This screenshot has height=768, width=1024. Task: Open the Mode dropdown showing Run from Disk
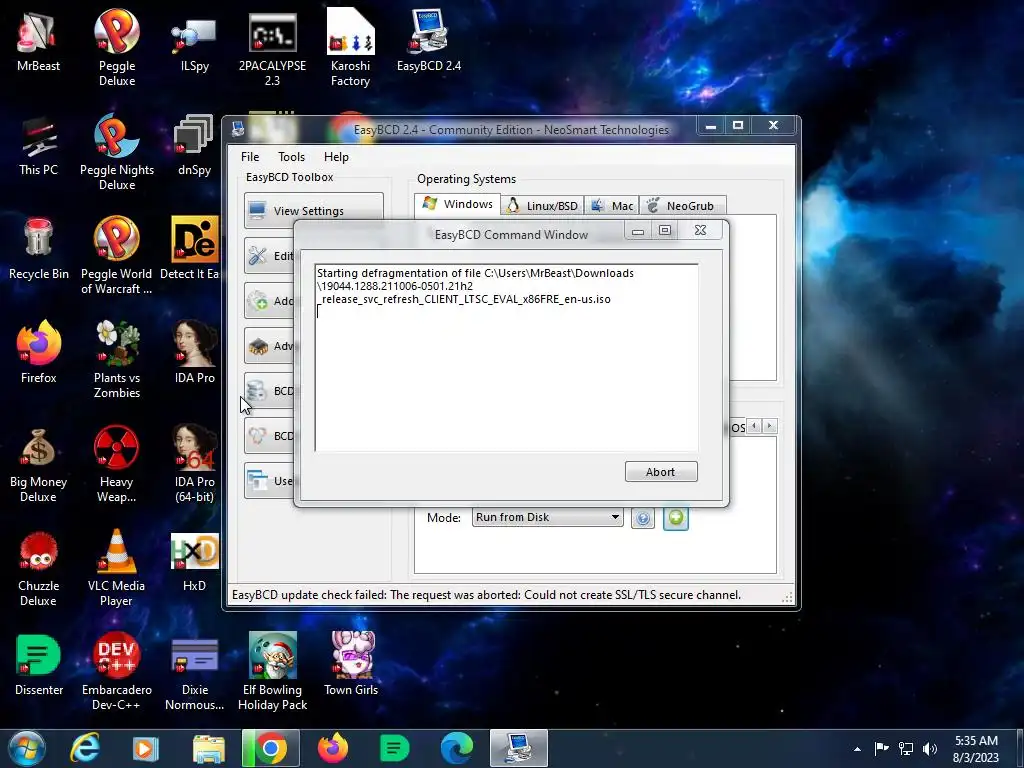[x=547, y=517]
